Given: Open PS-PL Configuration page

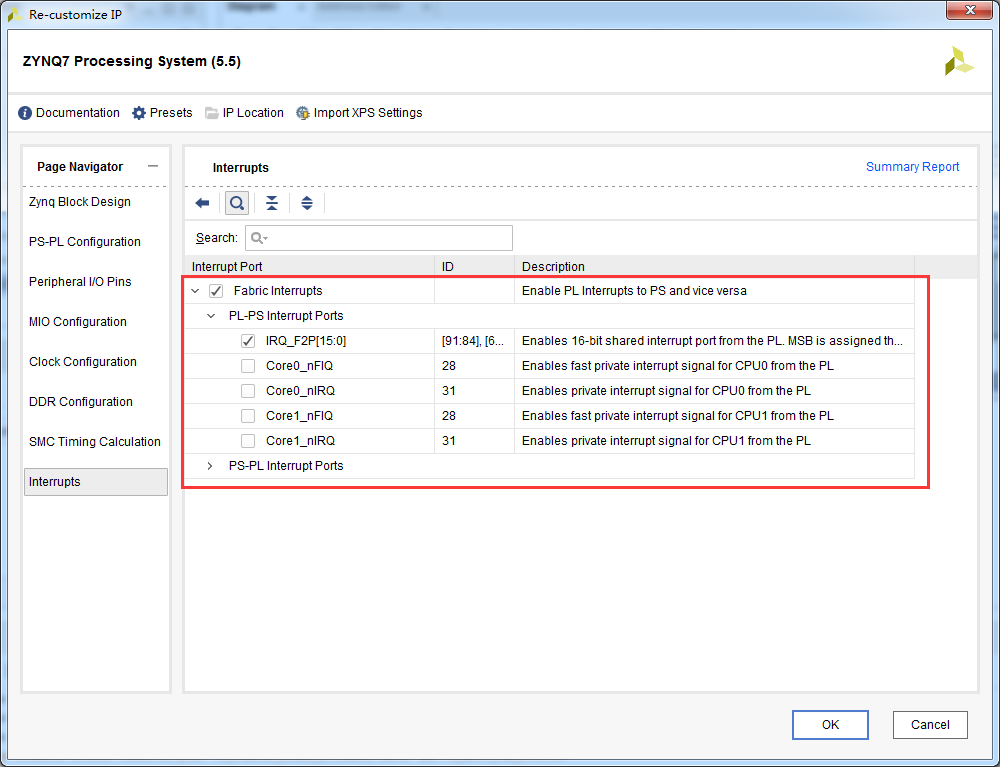Looking at the screenshot, I should (85, 242).
